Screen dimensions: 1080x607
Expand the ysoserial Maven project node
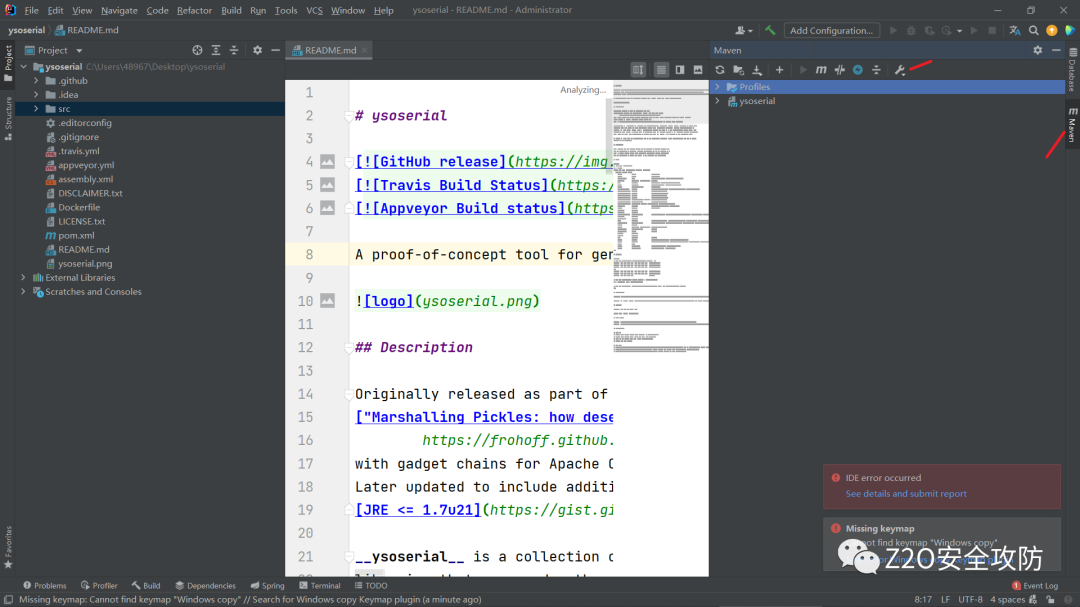717,101
